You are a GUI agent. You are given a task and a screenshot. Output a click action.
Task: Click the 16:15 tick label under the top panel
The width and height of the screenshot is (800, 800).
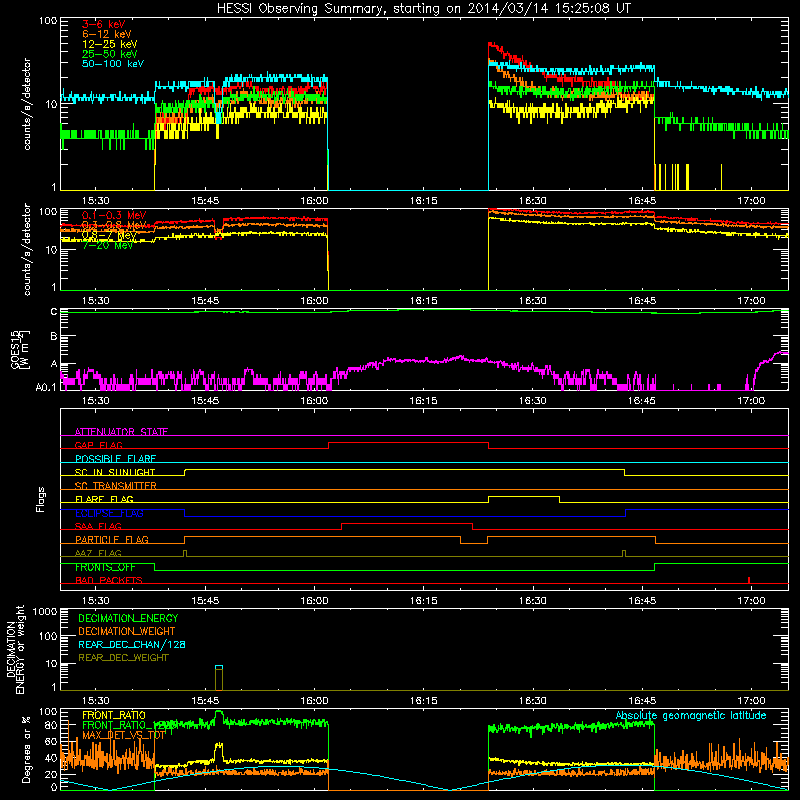coord(423,201)
